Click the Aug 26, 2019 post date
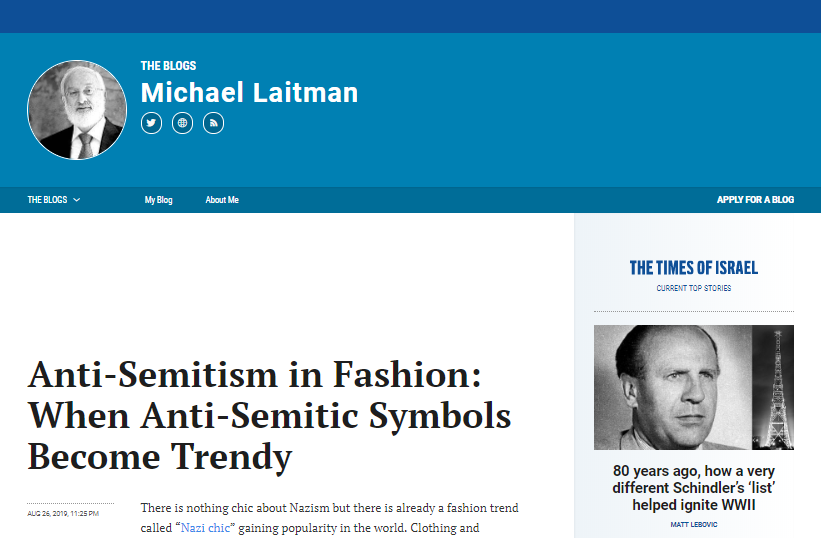The width and height of the screenshot is (821, 538). click(x=63, y=514)
